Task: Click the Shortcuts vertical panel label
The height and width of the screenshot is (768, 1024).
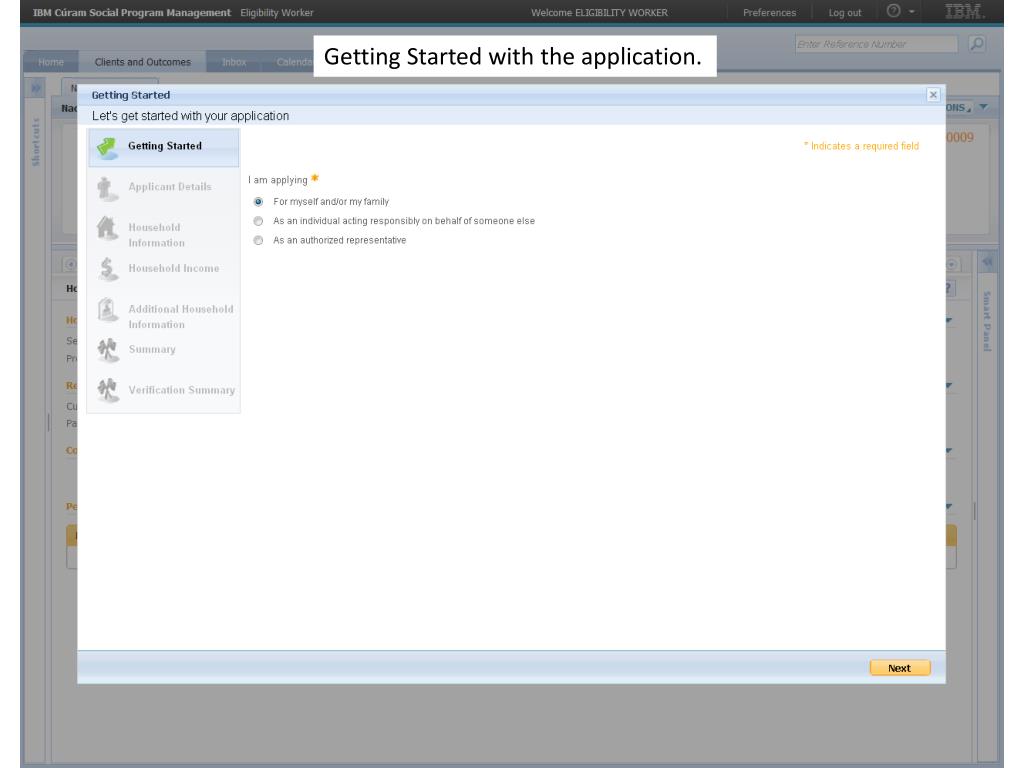Action: tap(36, 142)
